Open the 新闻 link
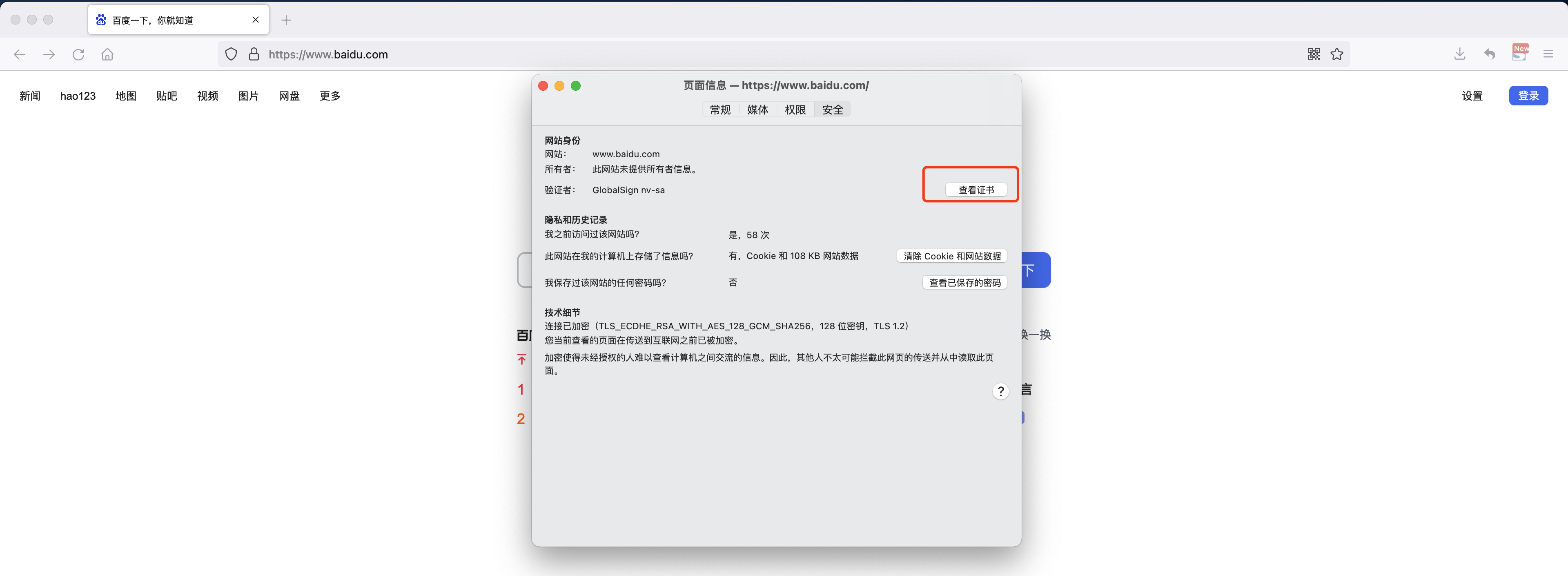1568x576 pixels. click(x=30, y=96)
